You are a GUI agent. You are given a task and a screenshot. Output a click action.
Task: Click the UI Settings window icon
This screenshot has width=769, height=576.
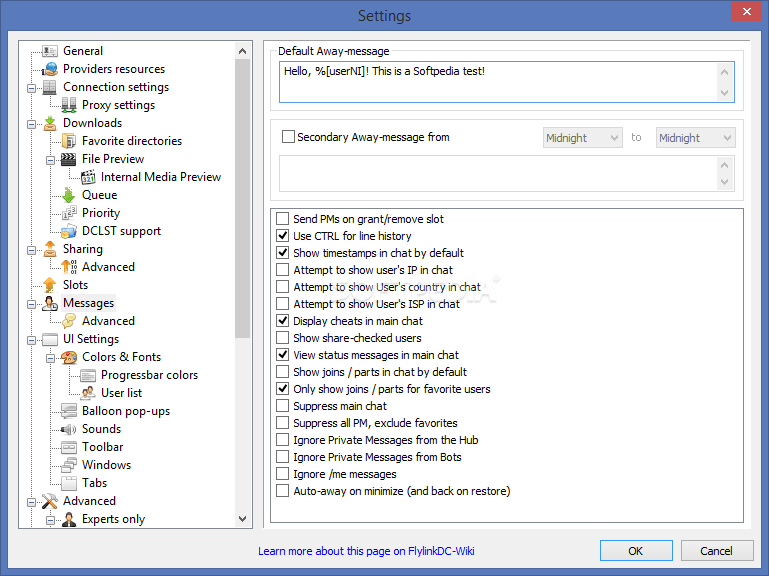[x=50, y=339]
